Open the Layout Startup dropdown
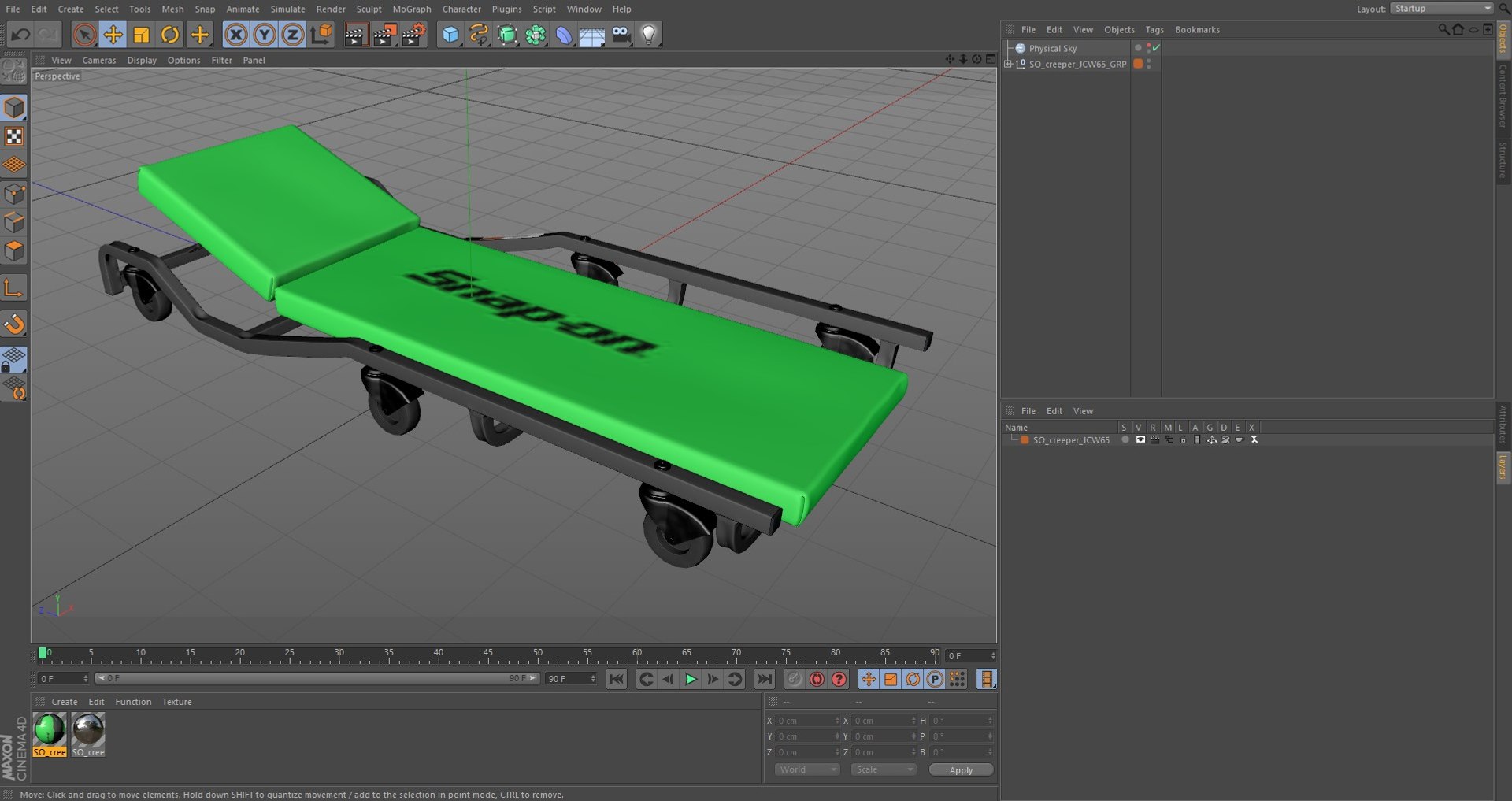 tap(1442, 9)
